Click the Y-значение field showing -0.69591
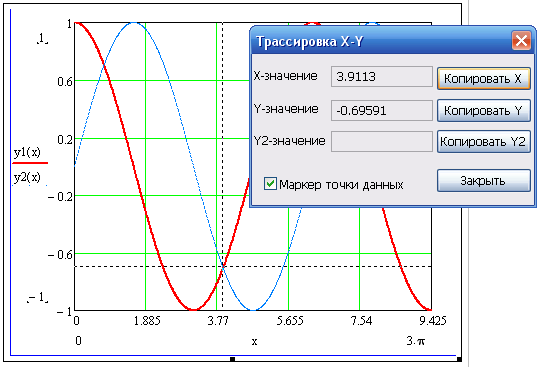 382,110
